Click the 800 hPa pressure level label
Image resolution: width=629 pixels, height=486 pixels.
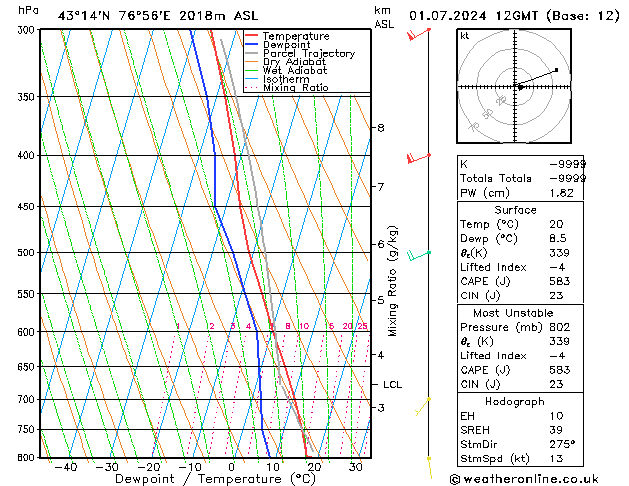28,458
